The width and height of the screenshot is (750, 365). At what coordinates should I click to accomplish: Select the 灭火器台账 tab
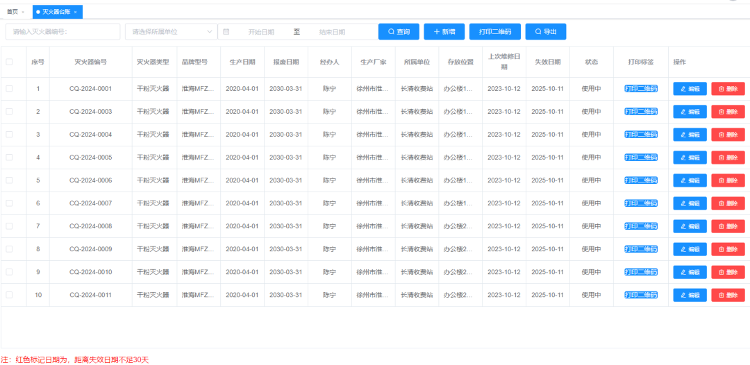click(x=57, y=11)
